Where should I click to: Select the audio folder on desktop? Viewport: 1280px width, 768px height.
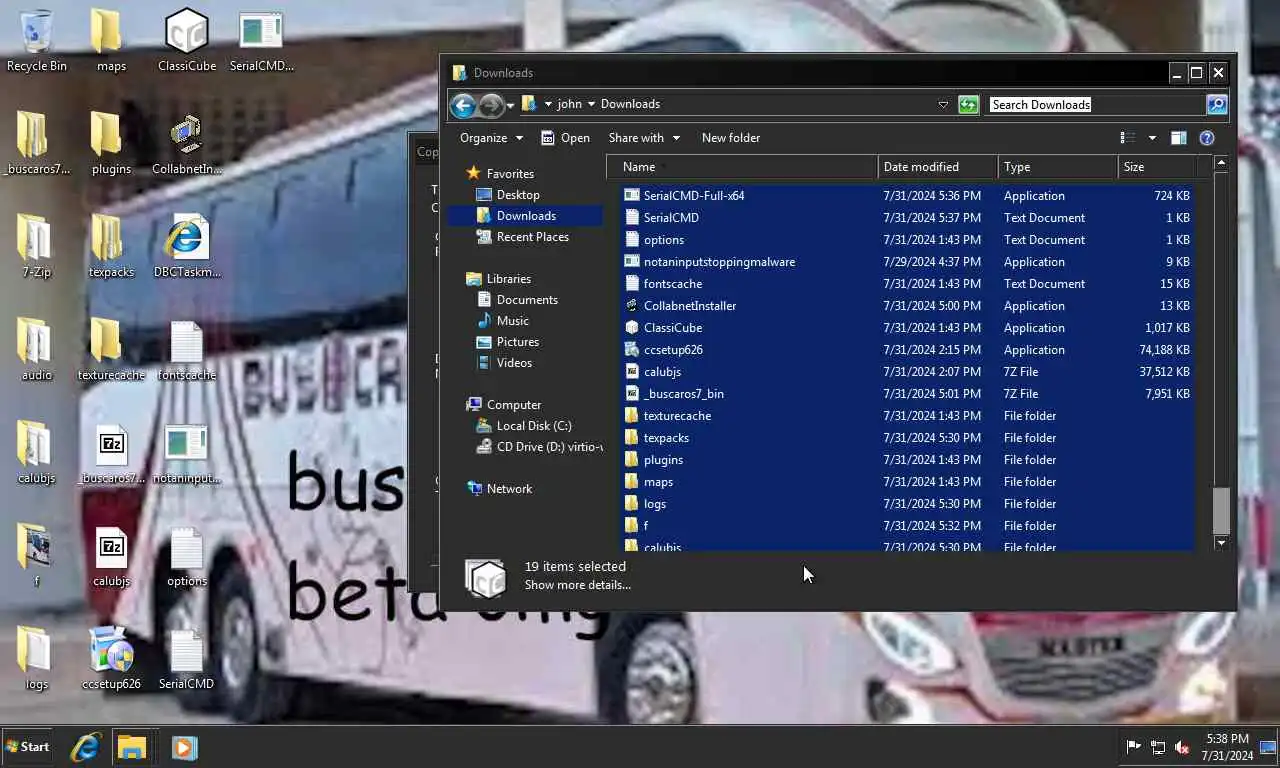tap(37, 351)
